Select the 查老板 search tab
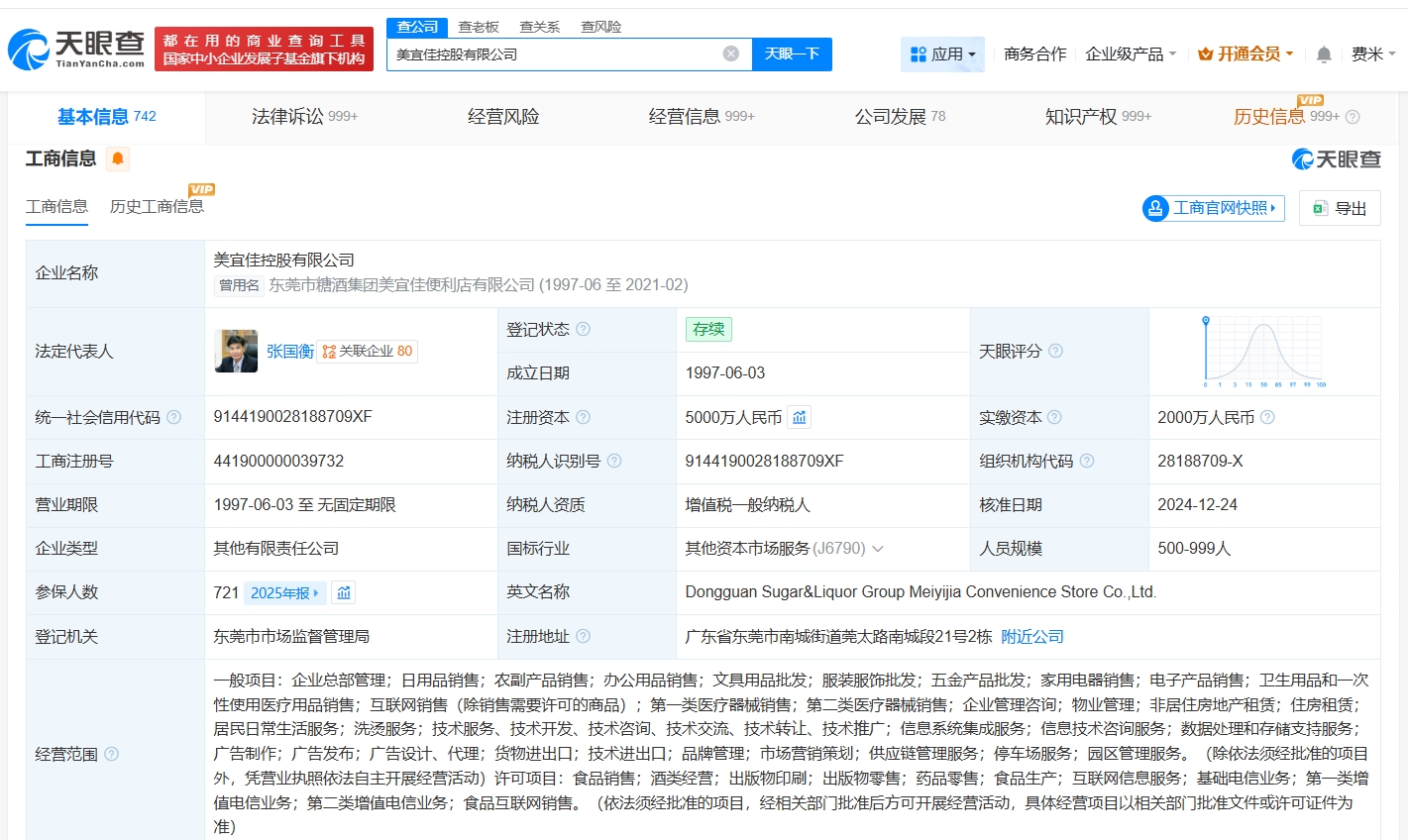Image resolution: width=1408 pixels, height=840 pixels. [x=479, y=27]
